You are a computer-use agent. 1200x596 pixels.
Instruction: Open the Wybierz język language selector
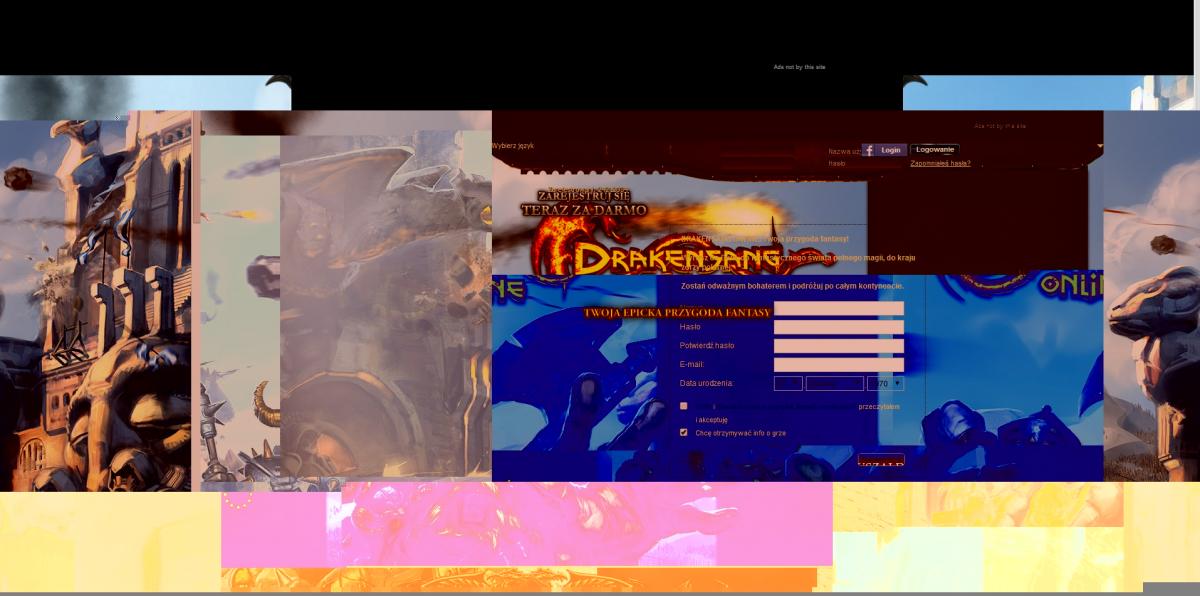[x=513, y=146]
